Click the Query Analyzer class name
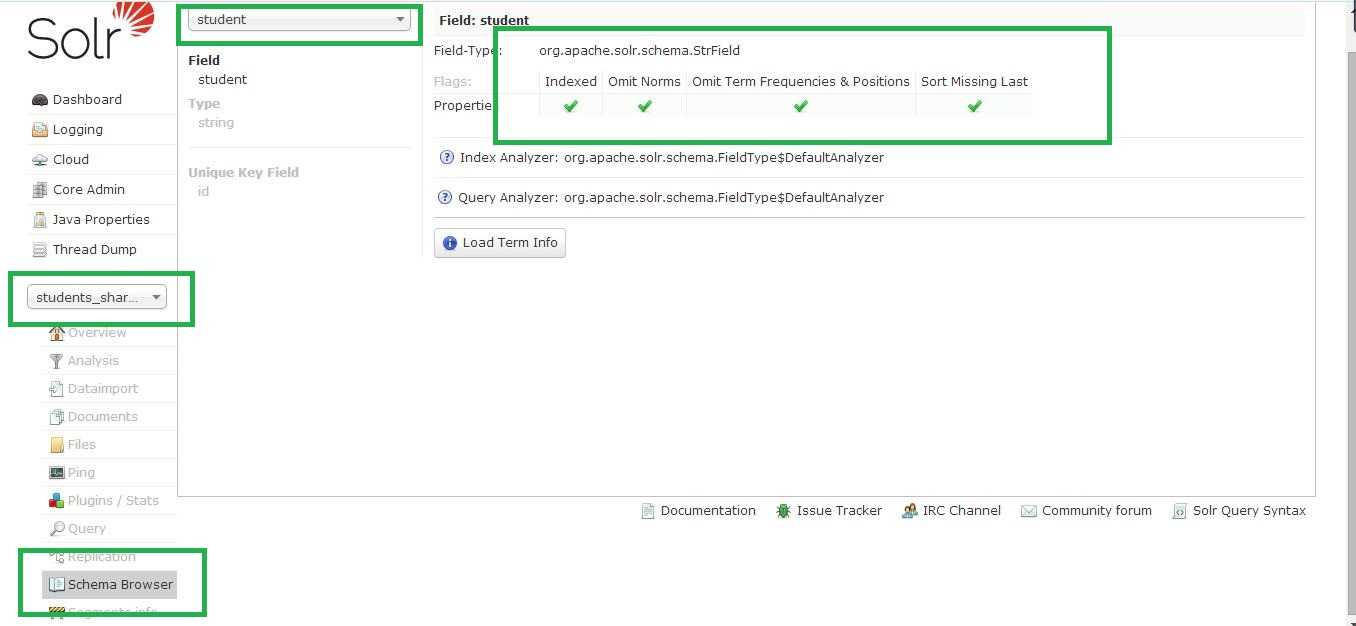 pos(724,197)
